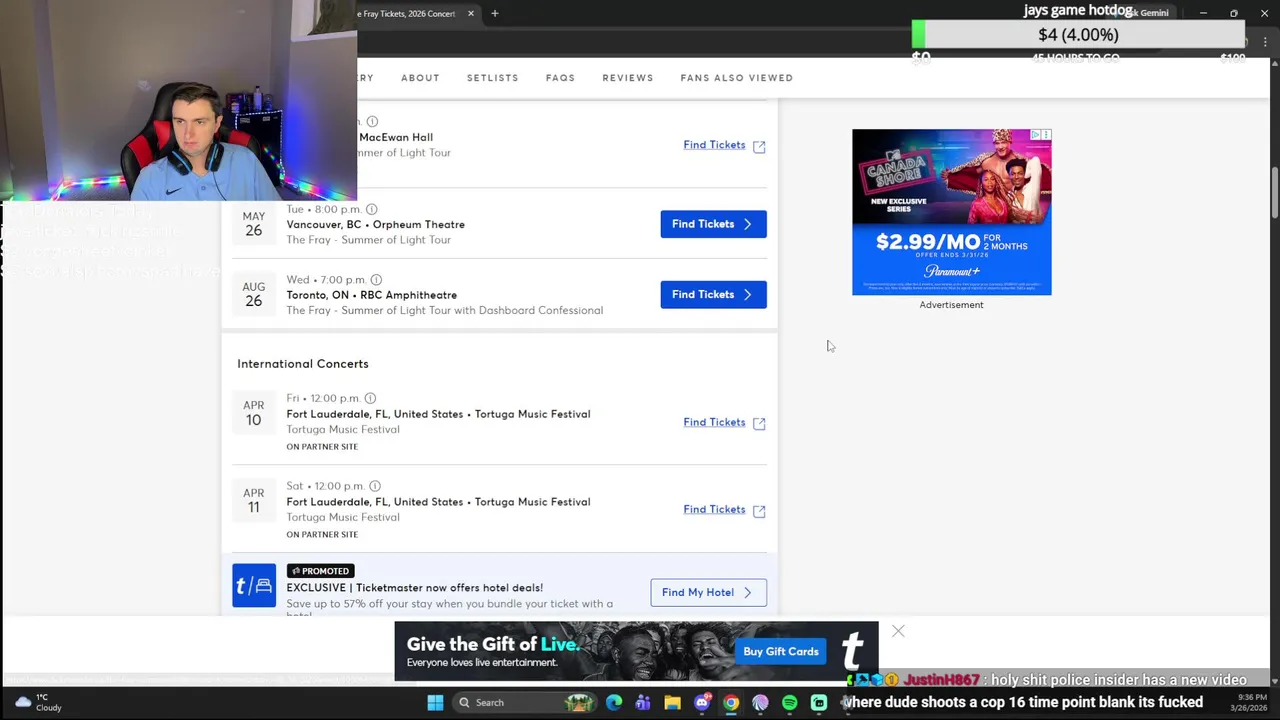Open Discord from the taskbar
The image size is (1280, 720).
tap(702, 702)
